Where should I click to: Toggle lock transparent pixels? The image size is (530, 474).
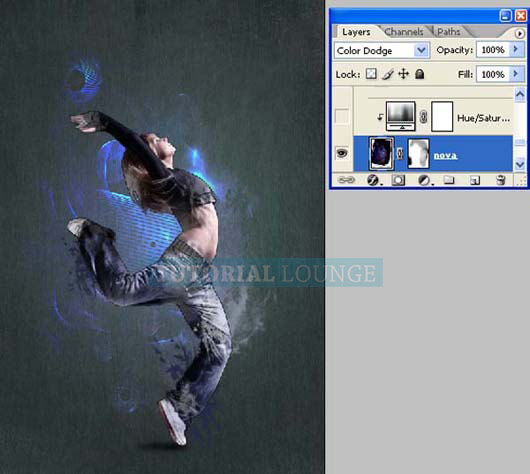[x=371, y=74]
